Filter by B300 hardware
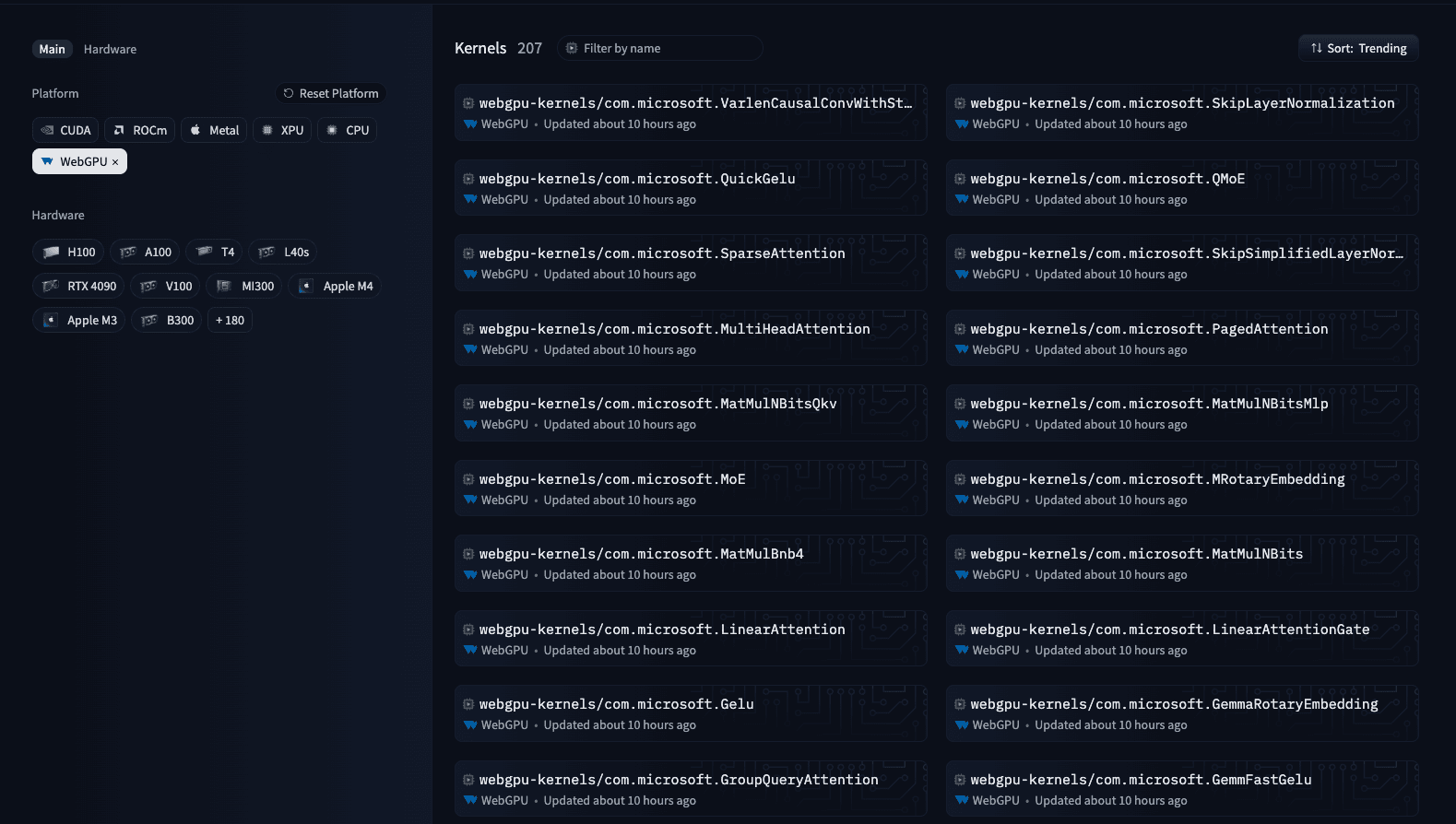Image resolution: width=1456 pixels, height=824 pixels. pyautogui.click(x=166, y=320)
